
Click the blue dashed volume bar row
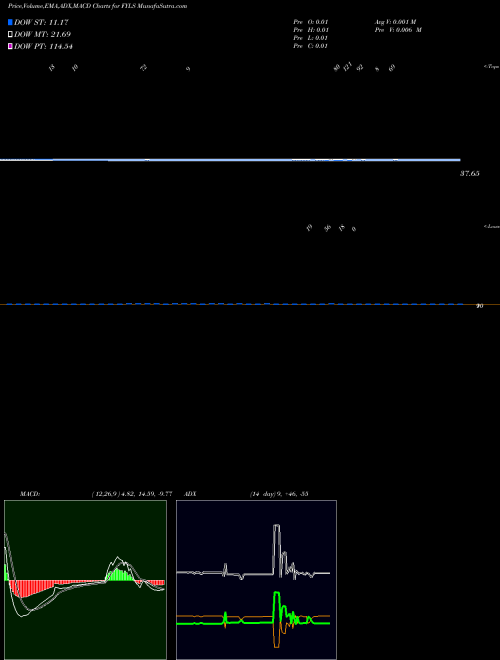coord(235,304)
